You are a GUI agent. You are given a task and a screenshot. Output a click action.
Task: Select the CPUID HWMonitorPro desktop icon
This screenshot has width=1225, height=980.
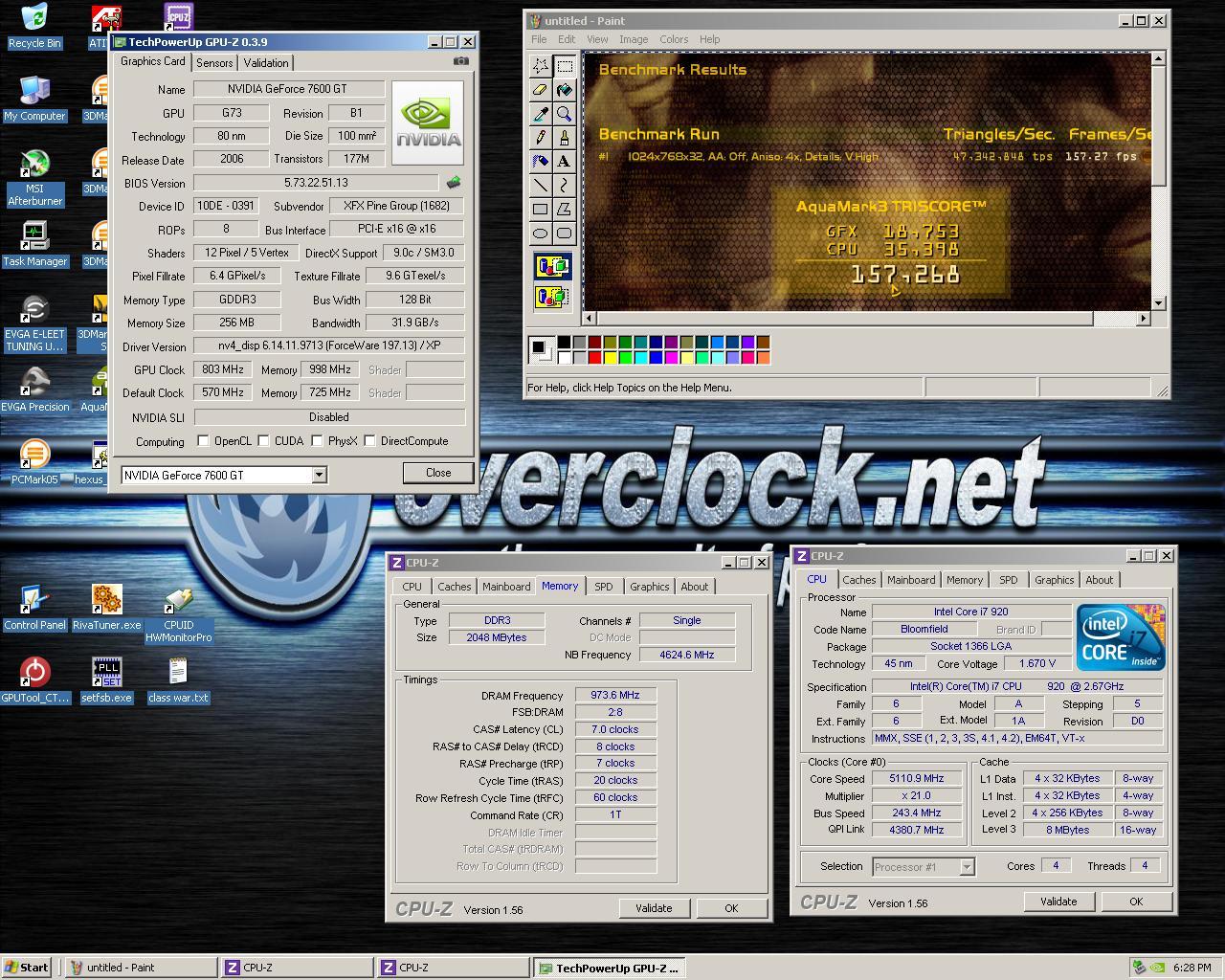(x=178, y=612)
